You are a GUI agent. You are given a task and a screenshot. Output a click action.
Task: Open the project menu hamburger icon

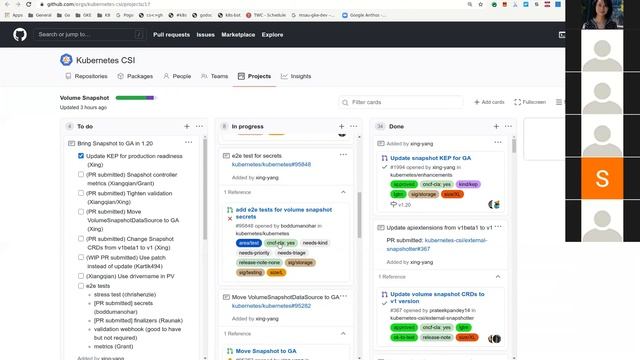tap(559, 102)
